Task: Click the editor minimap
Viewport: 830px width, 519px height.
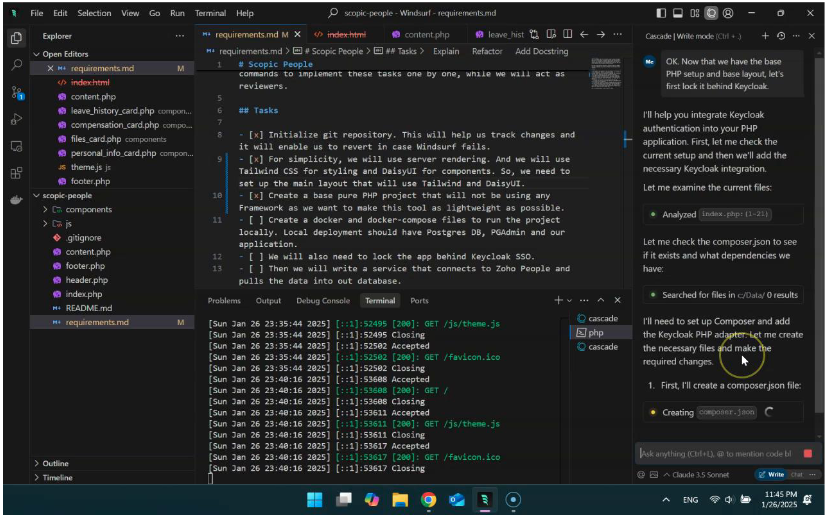Action: point(606,73)
